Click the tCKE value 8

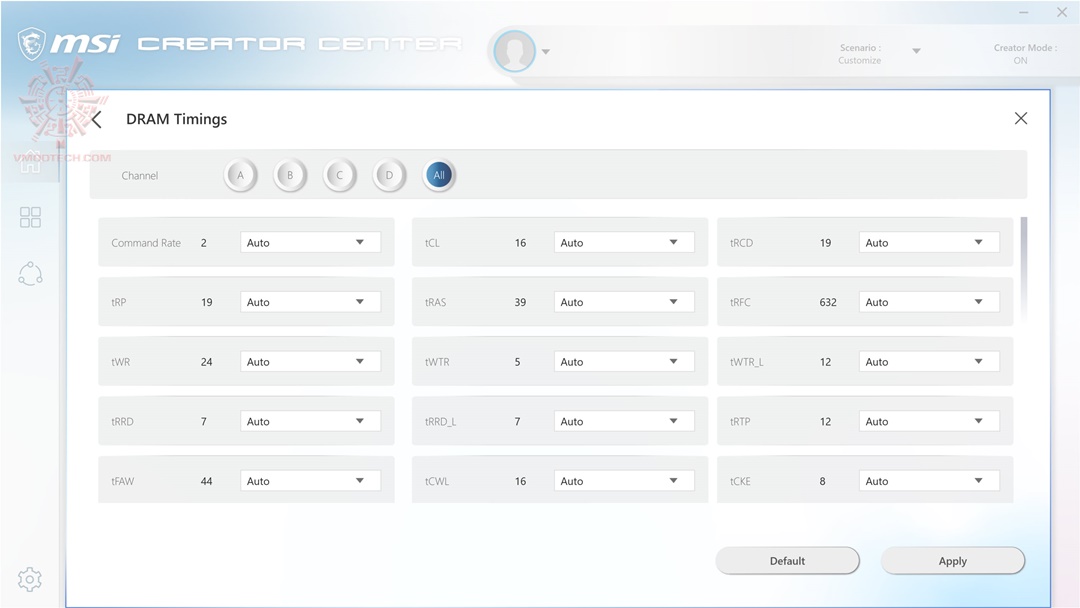click(x=822, y=481)
